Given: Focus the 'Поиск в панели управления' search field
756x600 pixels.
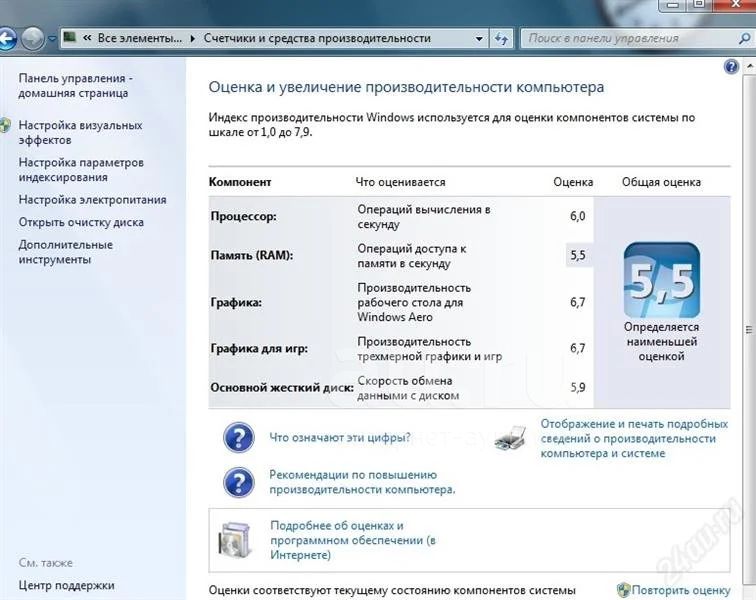Looking at the screenshot, I should click(x=627, y=38).
